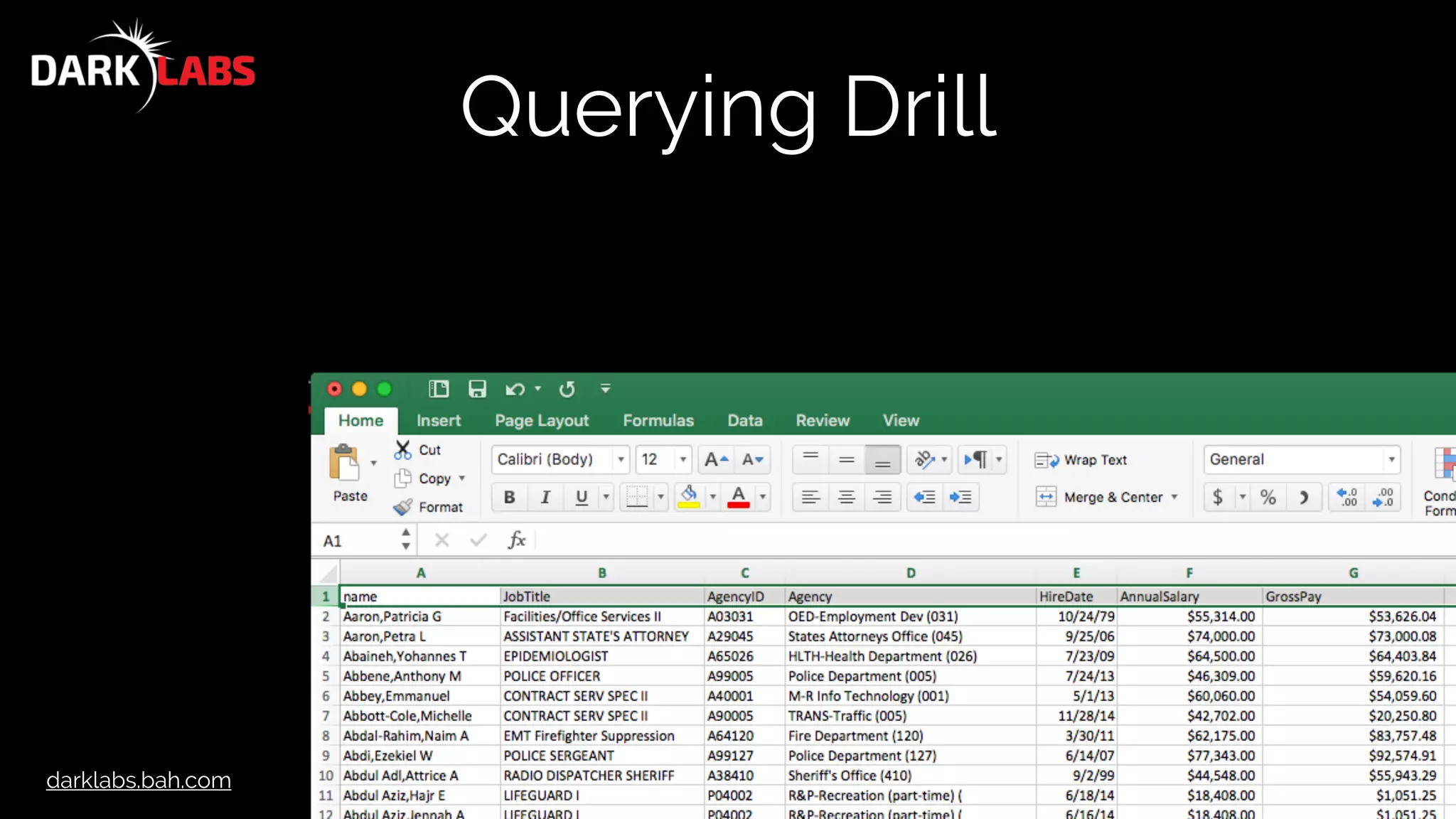Click the Undo arrow icon

(x=515, y=389)
